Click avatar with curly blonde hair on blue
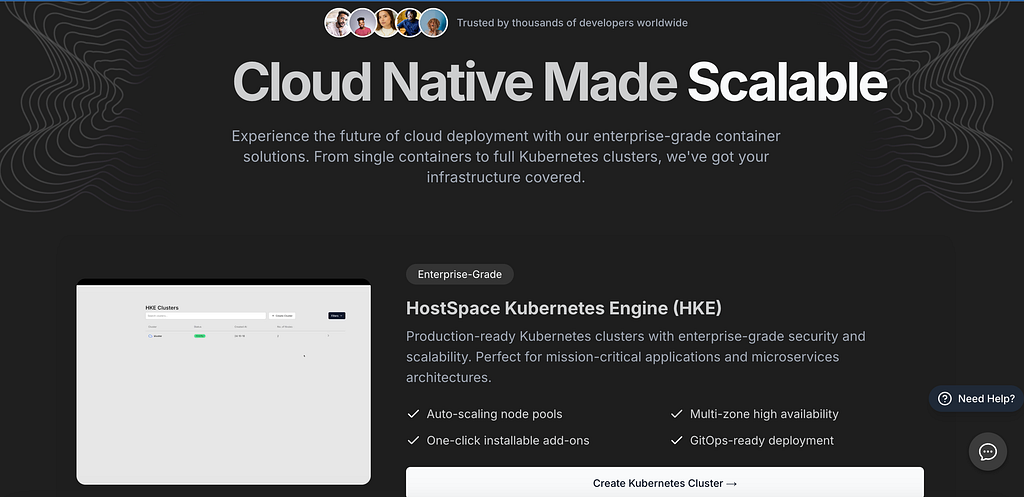 [434, 23]
